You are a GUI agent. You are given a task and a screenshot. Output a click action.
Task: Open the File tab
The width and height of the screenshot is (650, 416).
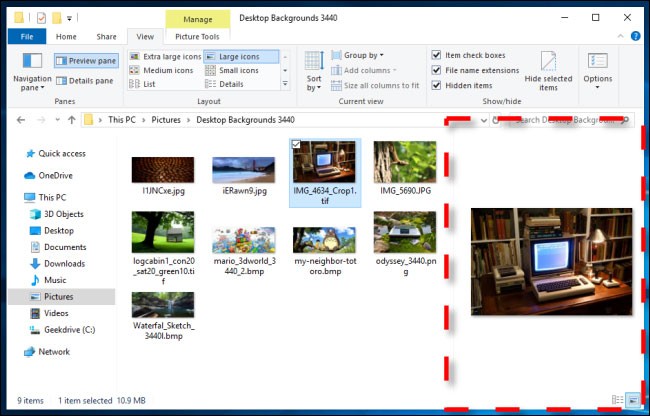pyautogui.click(x=26, y=36)
